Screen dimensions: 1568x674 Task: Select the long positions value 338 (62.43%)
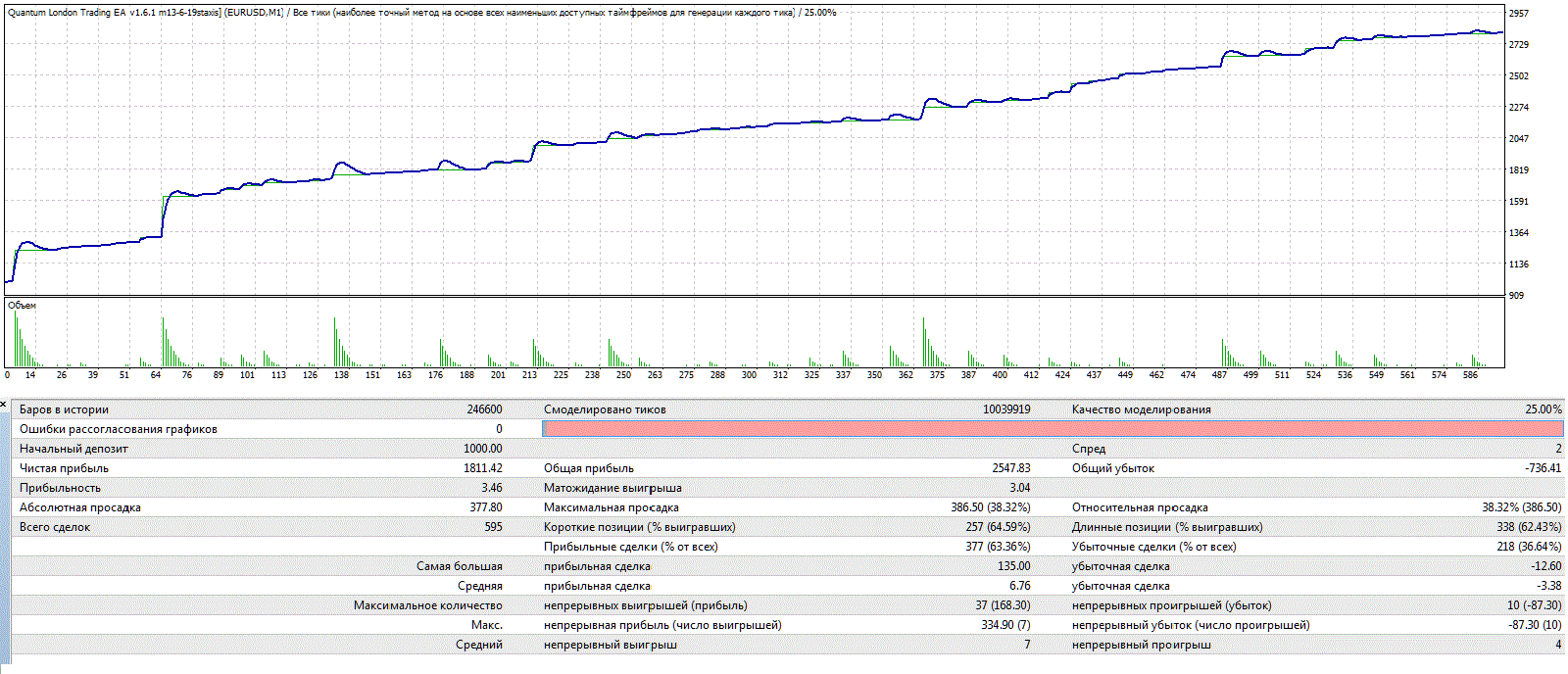(x=1529, y=527)
